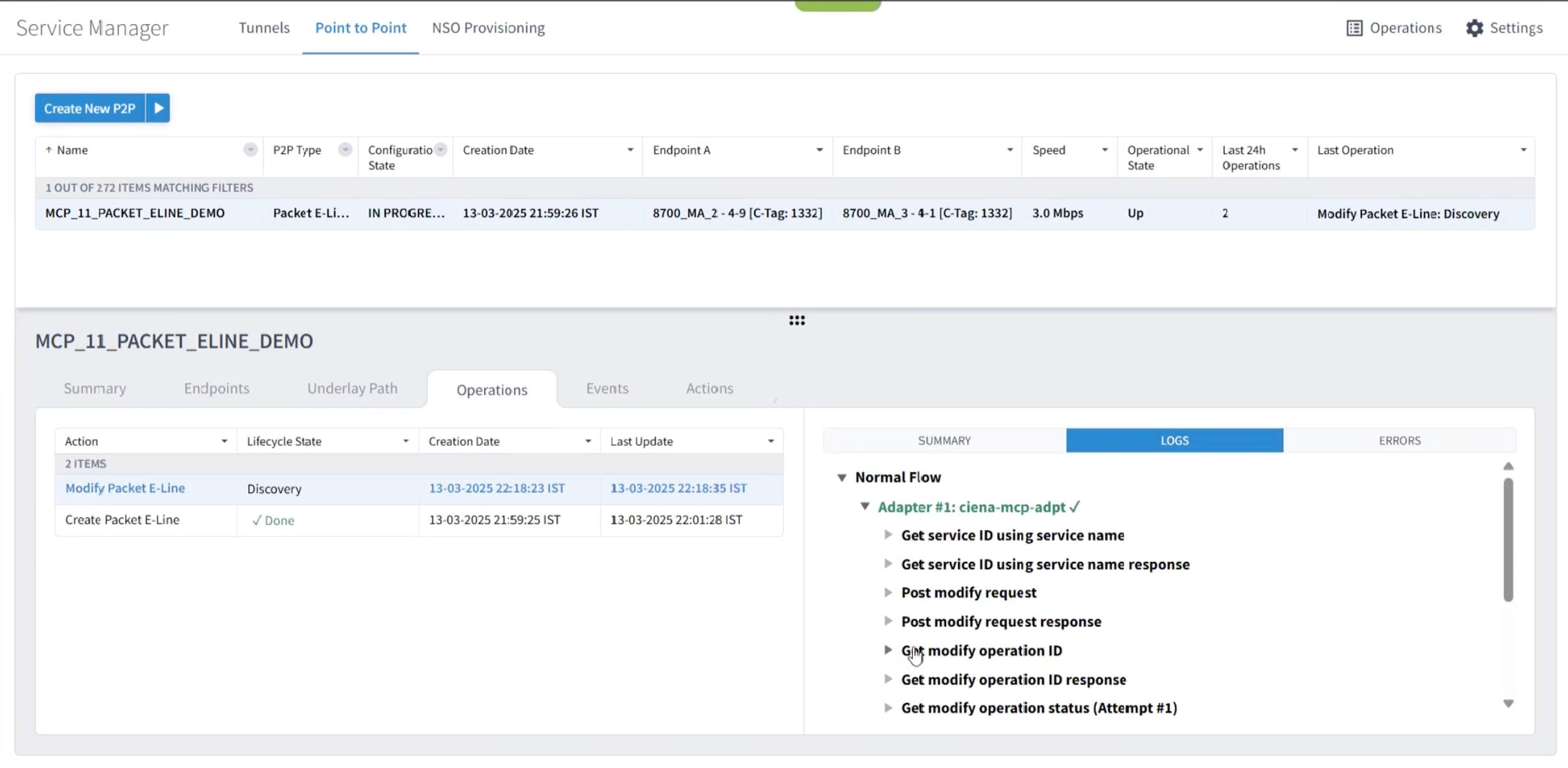The image size is (1568, 768).
Task: Open Creation Date dropdown in operations table
Action: (588, 441)
